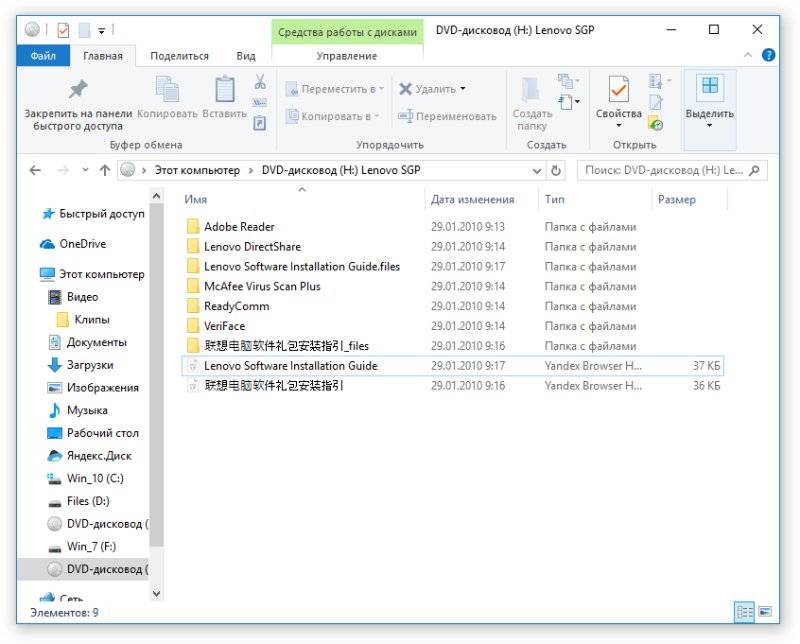Open the Downloads 'Загрузки' sidebar item

pos(81,365)
